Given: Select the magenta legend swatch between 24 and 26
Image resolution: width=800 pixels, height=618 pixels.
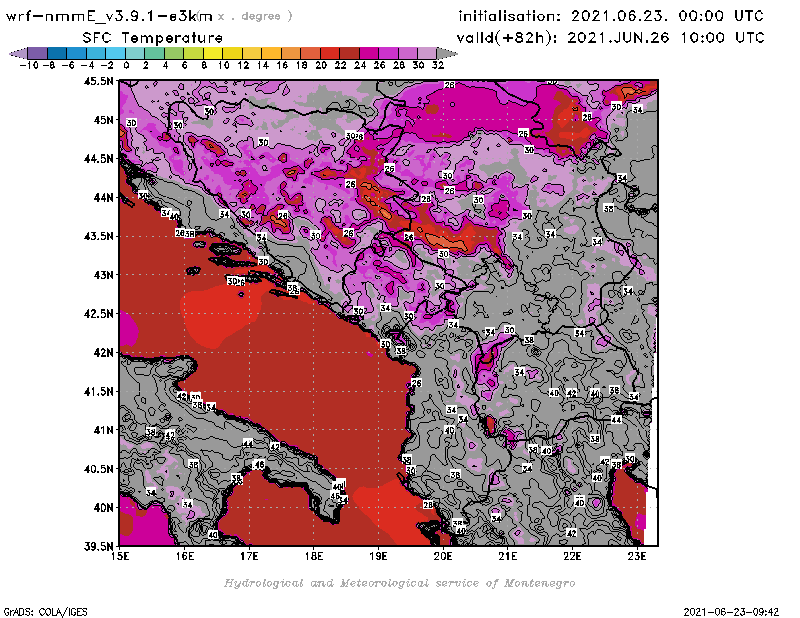Looking at the screenshot, I should click(368, 53).
